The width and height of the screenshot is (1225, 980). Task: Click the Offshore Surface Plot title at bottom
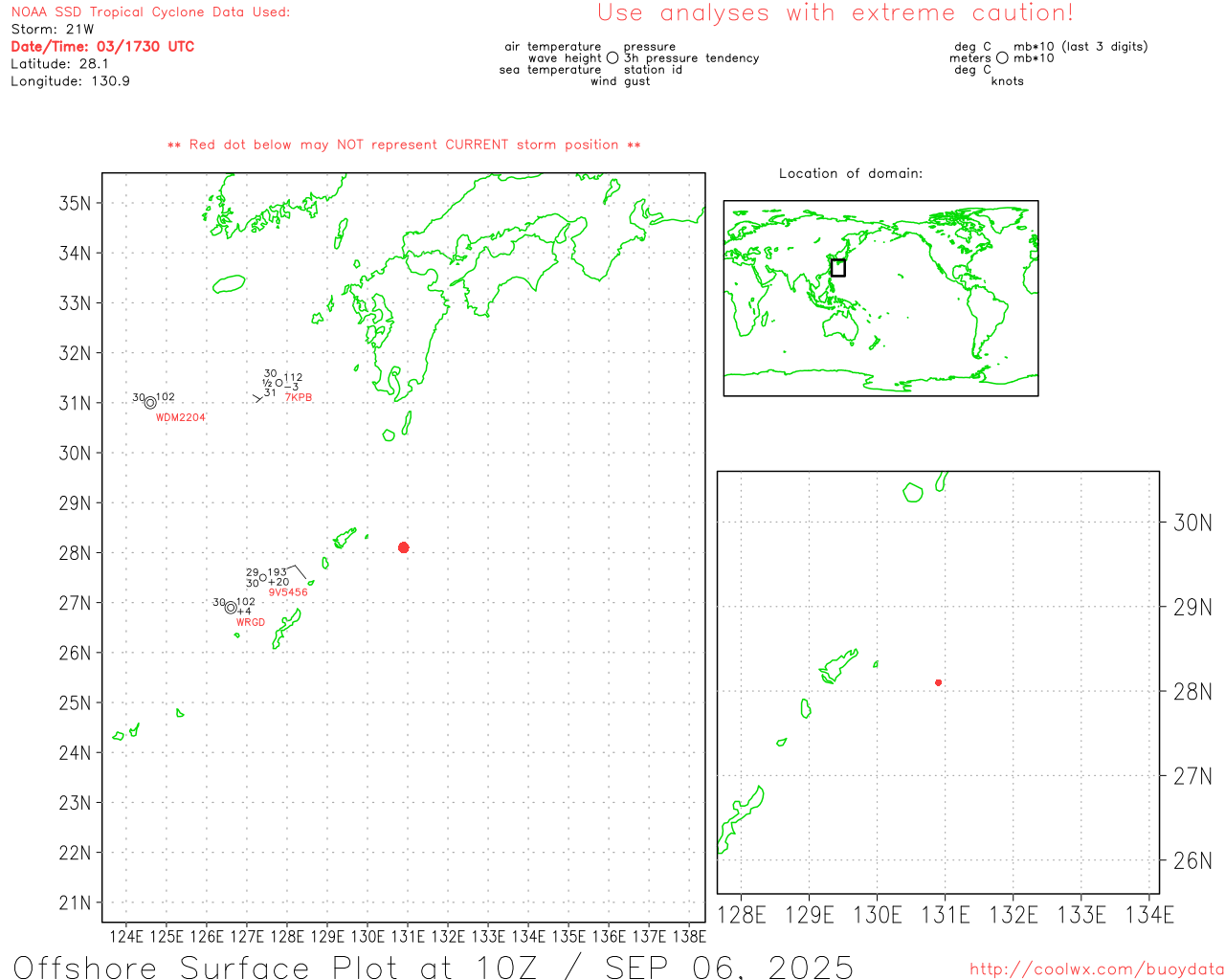tap(434, 968)
